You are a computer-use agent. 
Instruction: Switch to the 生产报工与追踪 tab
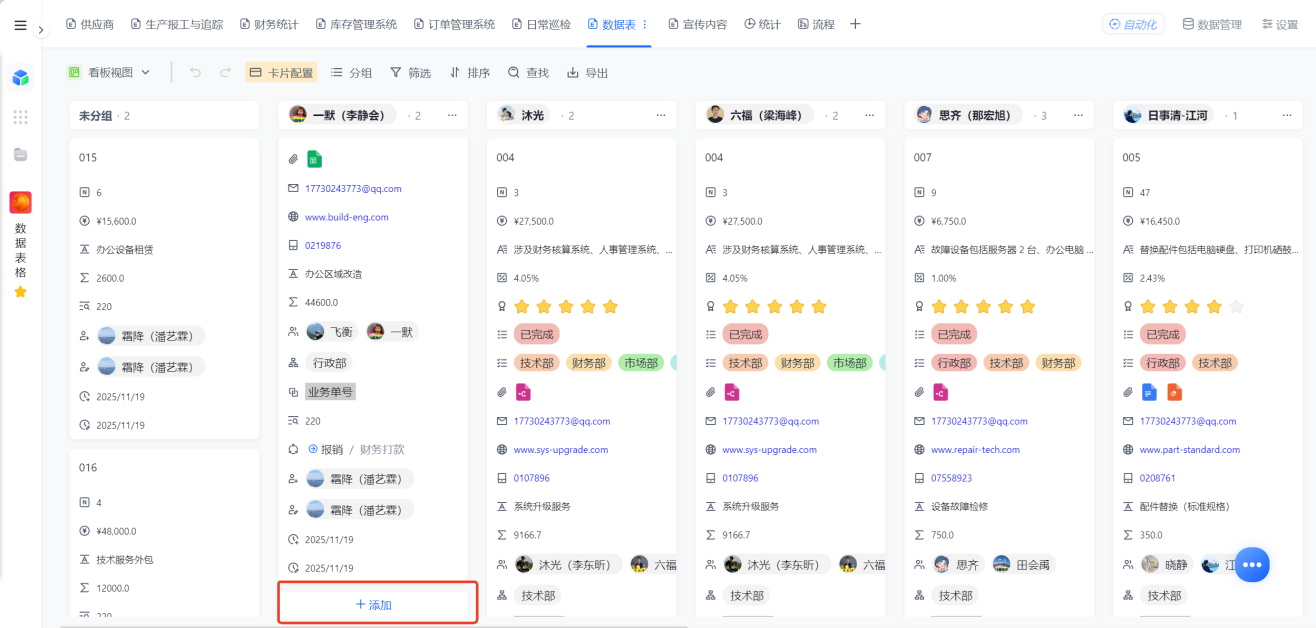point(176,24)
